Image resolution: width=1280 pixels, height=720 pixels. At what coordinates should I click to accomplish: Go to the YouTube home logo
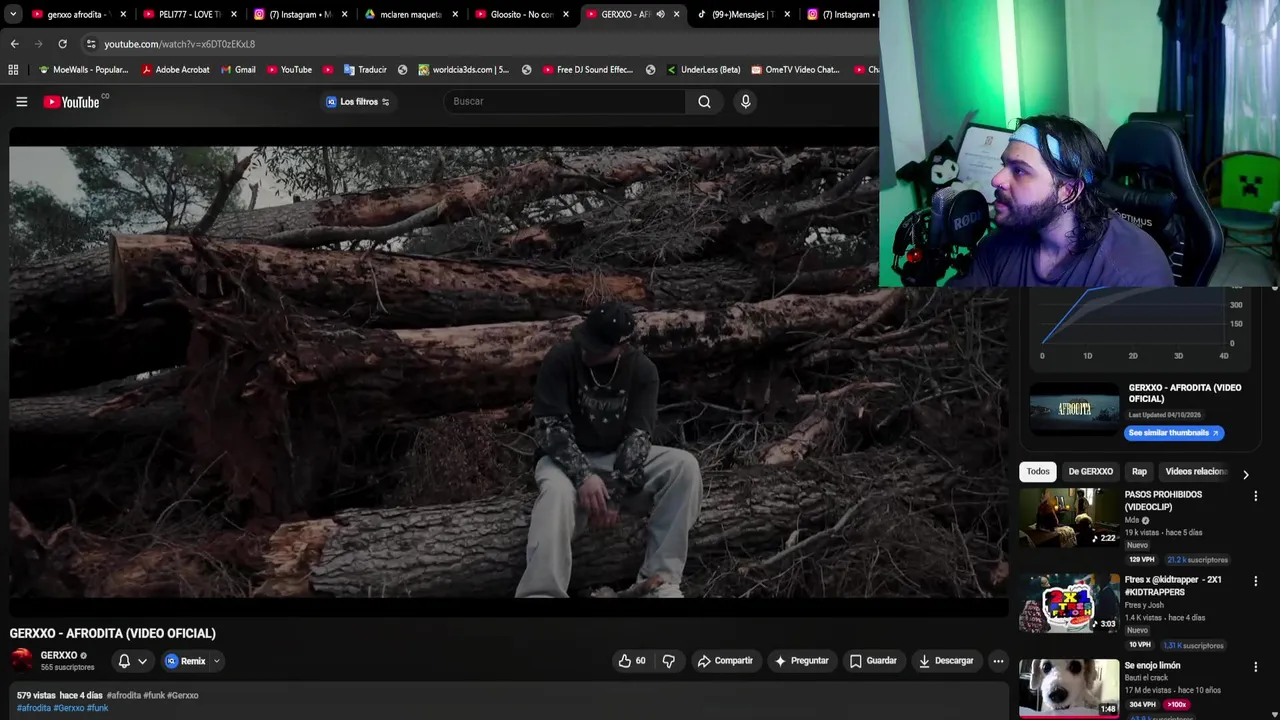click(x=73, y=101)
